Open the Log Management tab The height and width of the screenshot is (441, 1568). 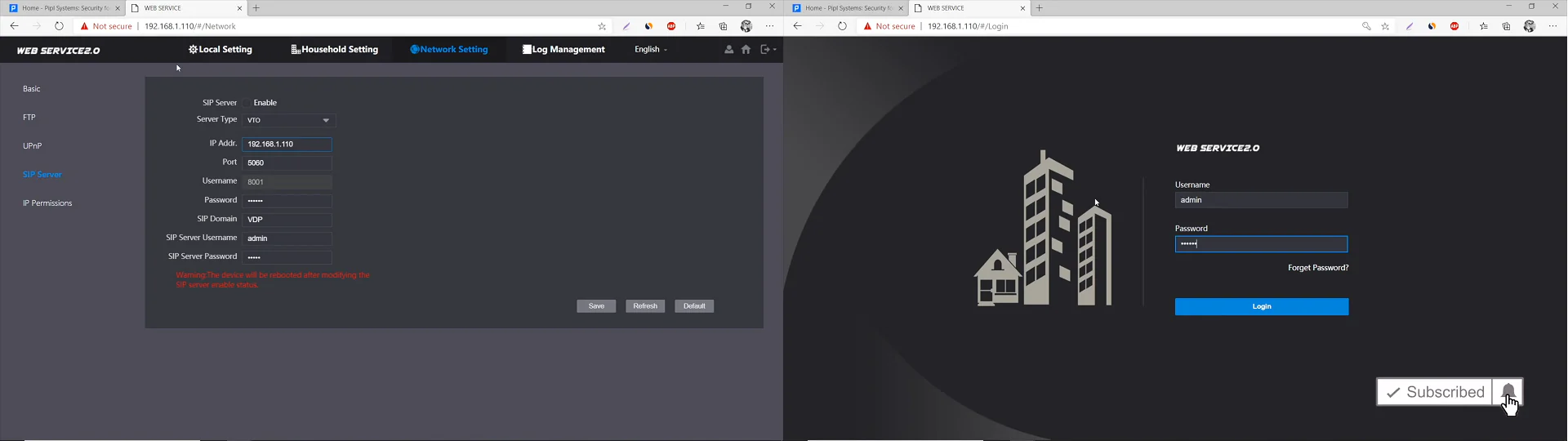[563, 50]
